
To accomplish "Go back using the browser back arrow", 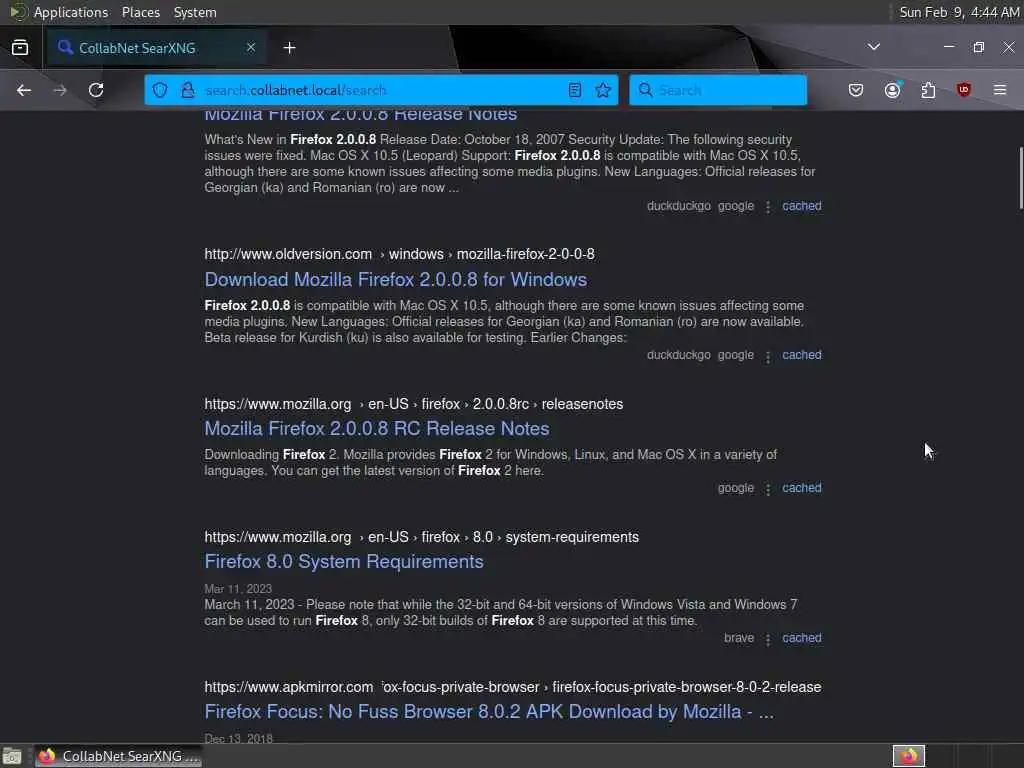I will pos(24,90).
